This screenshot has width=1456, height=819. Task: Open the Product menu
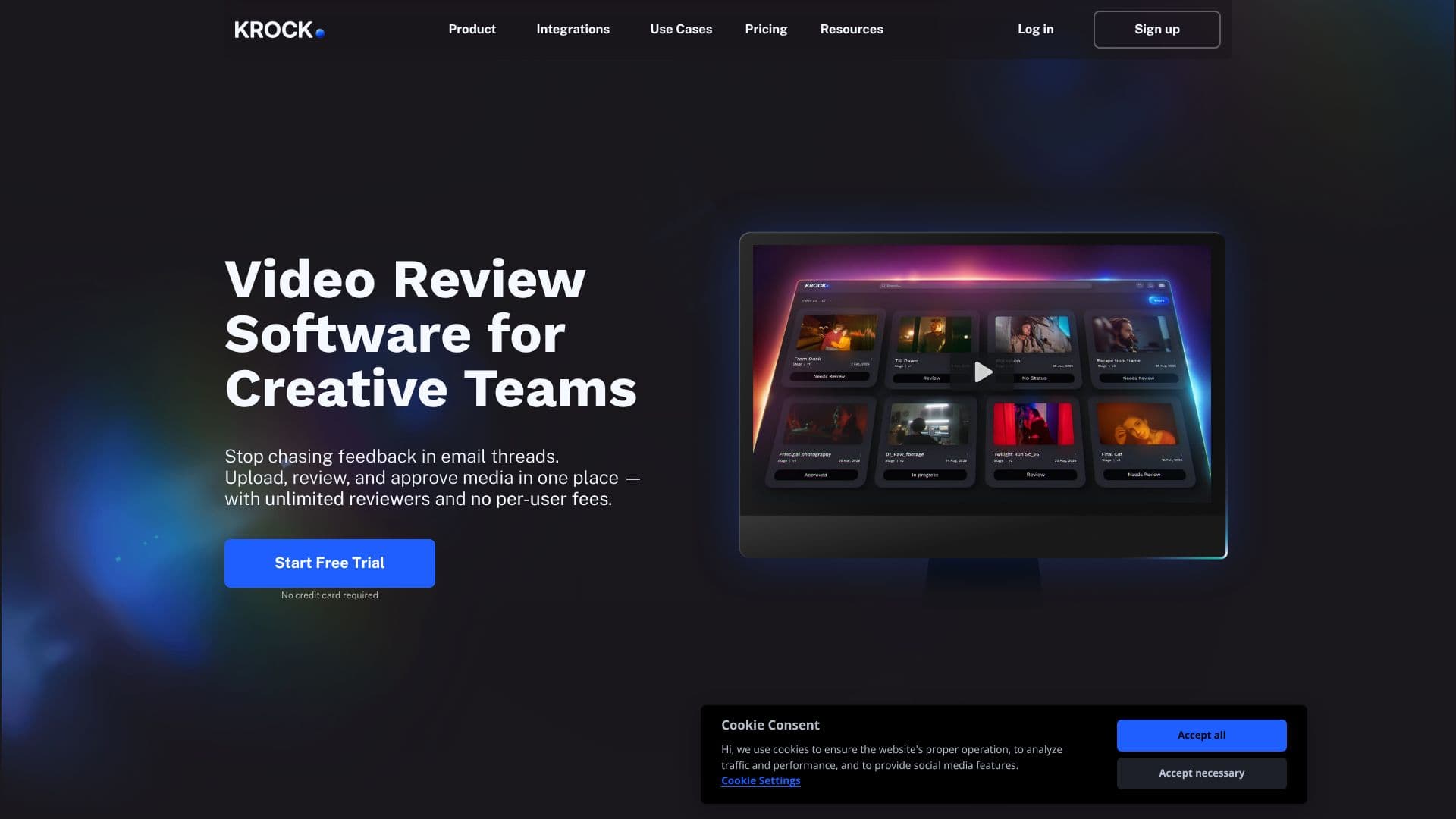472,29
